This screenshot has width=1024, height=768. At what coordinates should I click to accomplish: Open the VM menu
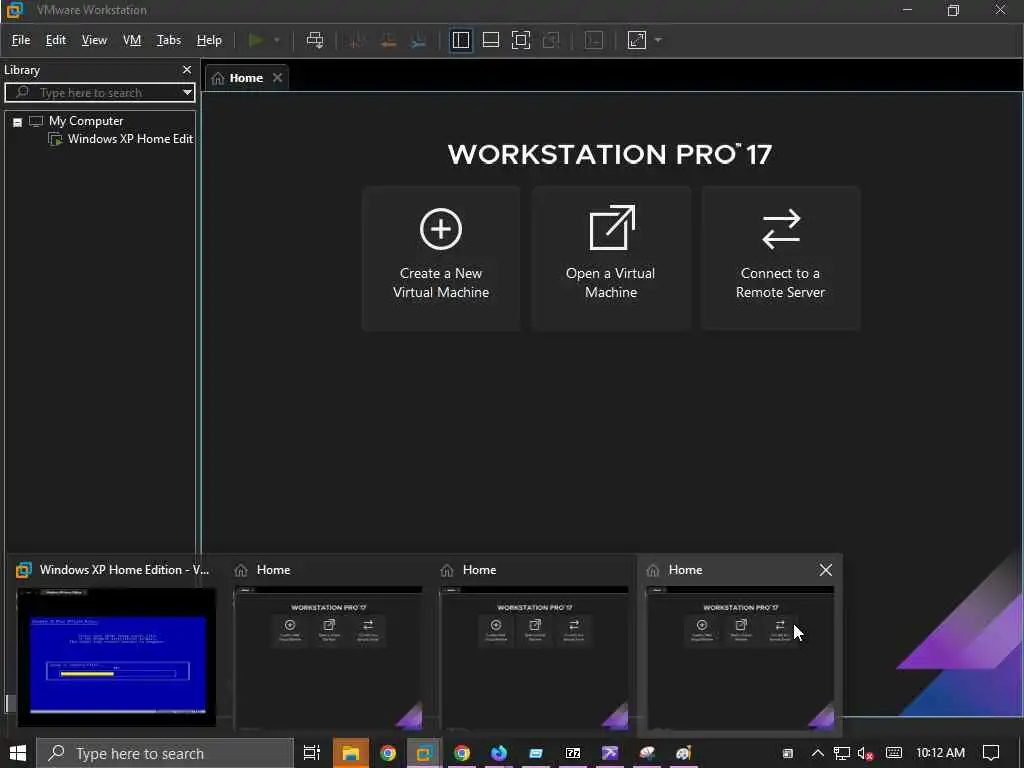(x=132, y=40)
